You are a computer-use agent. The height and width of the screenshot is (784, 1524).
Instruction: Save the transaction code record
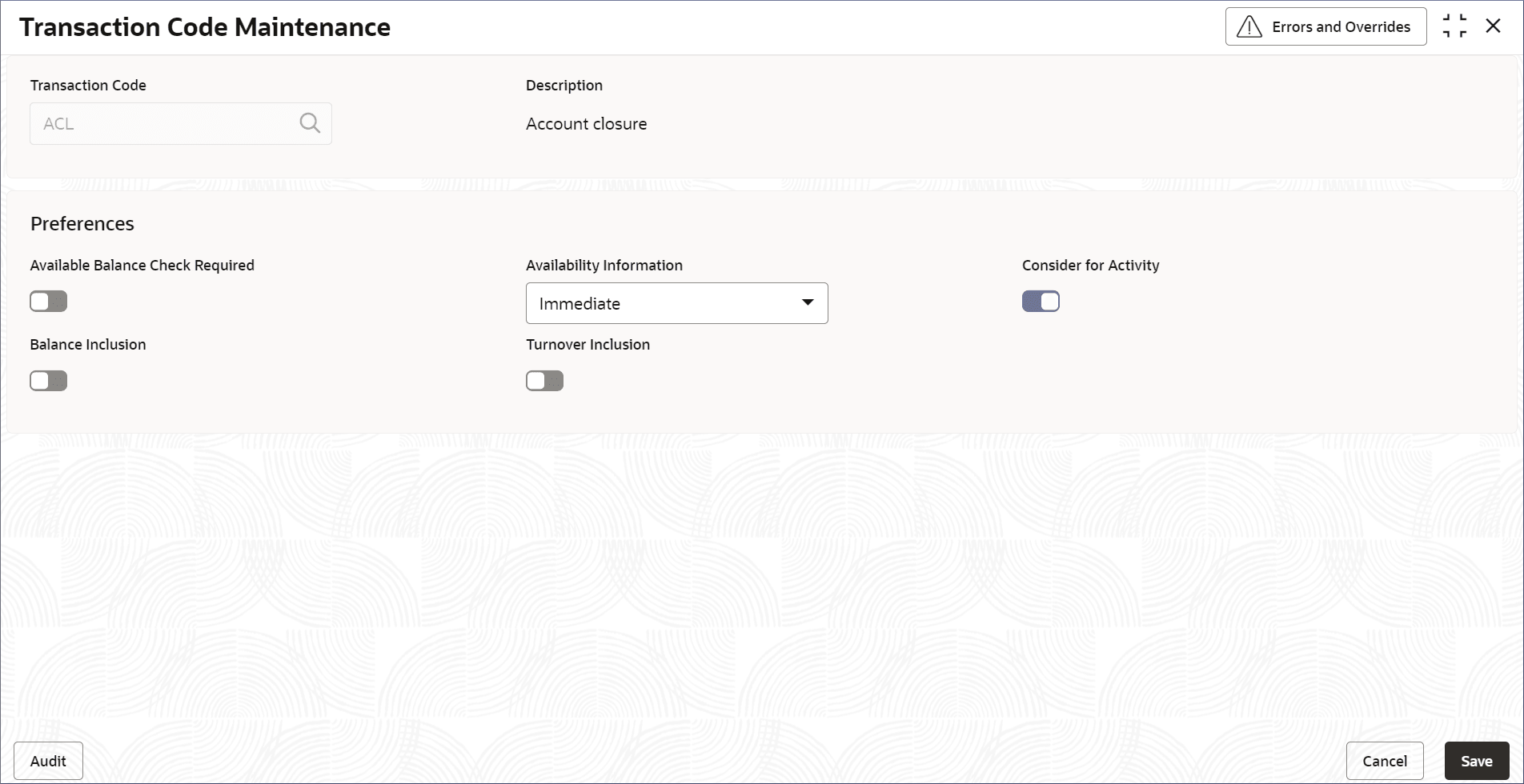pos(1476,761)
